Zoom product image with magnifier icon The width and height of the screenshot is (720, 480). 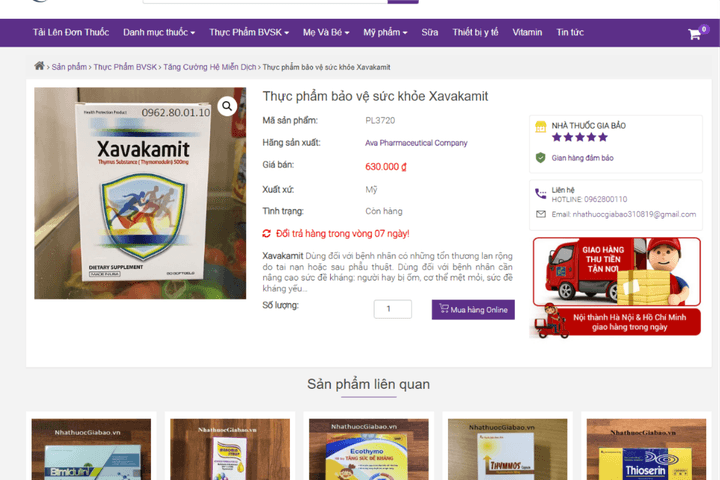(x=227, y=106)
